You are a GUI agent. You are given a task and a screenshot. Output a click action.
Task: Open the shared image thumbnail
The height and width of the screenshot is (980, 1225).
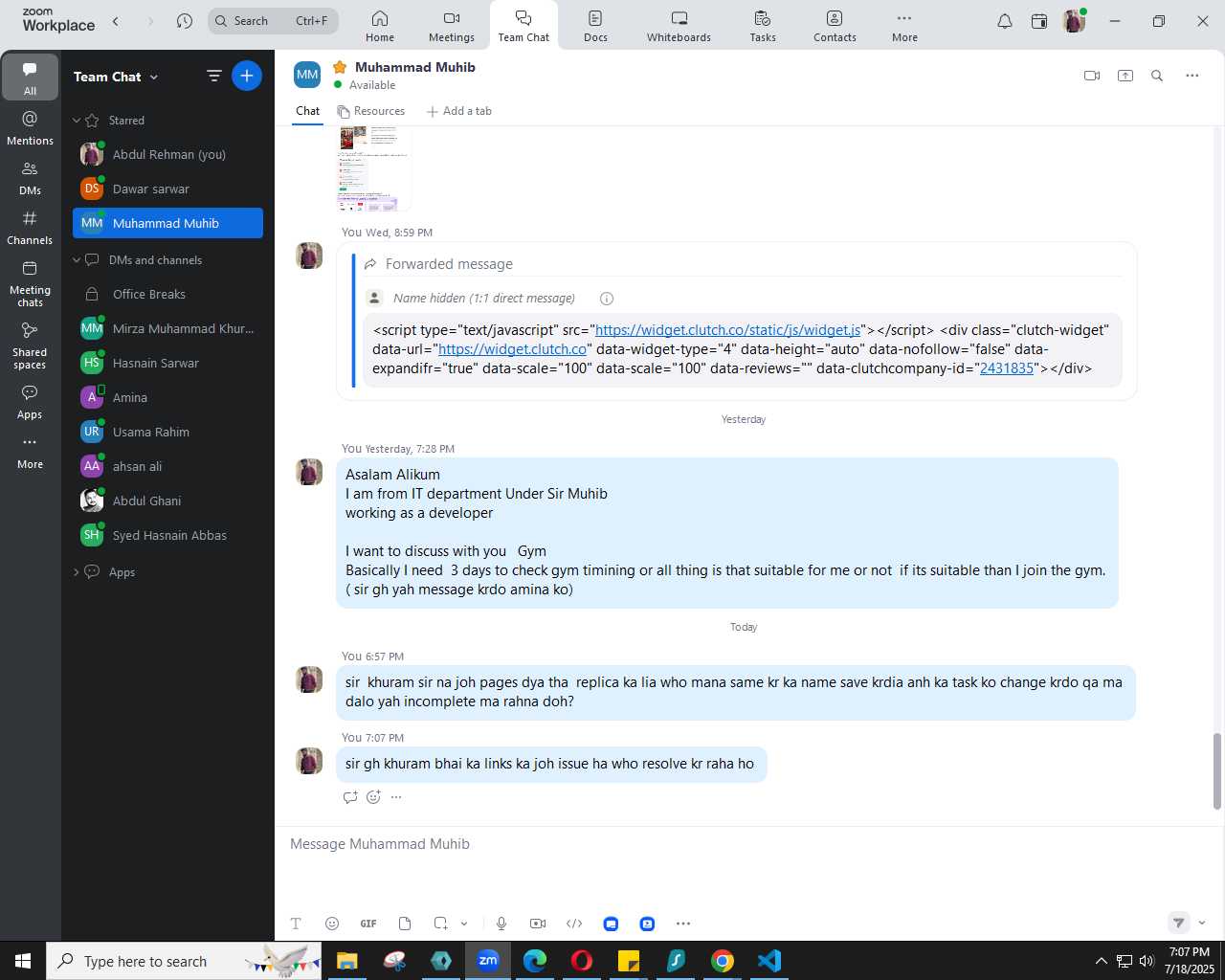(374, 168)
